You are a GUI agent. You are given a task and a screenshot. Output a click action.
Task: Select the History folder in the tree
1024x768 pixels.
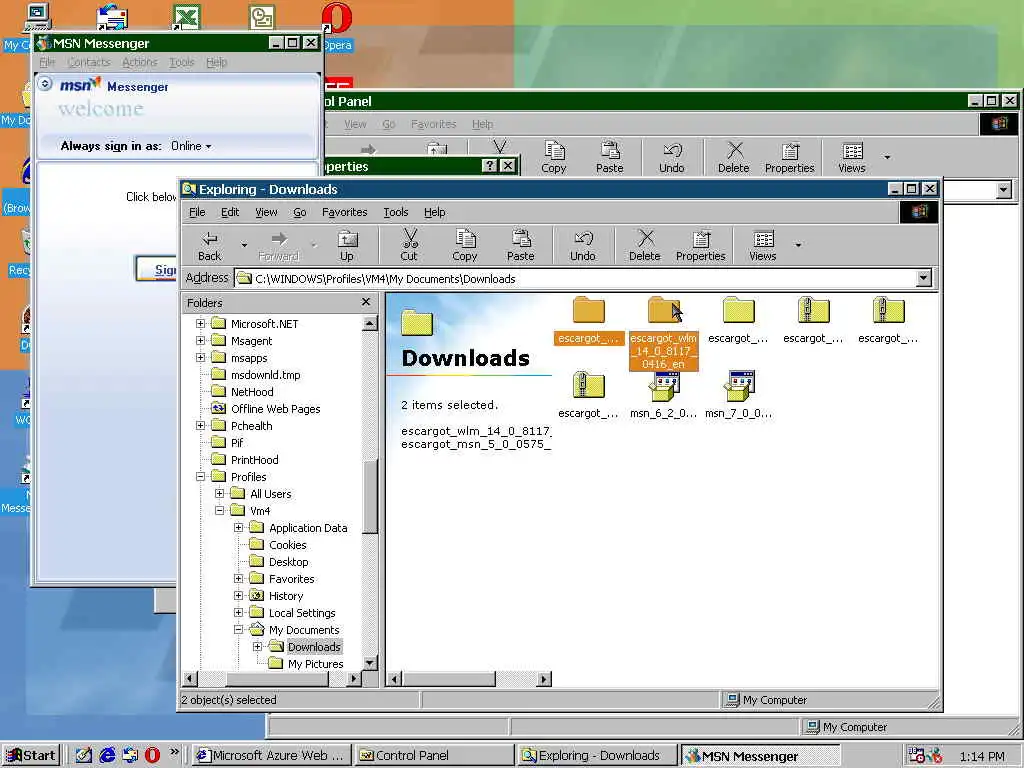click(x=286, y=596)
